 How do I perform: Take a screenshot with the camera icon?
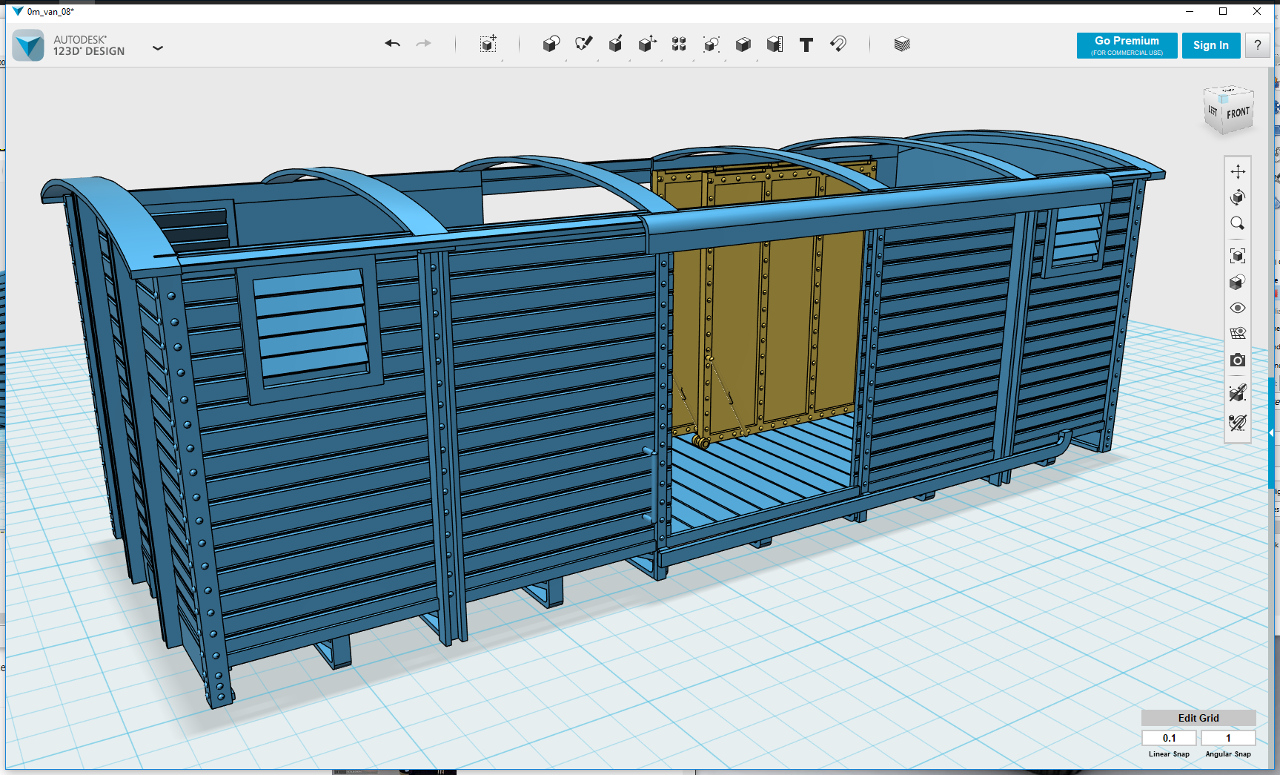(1238, 360)
